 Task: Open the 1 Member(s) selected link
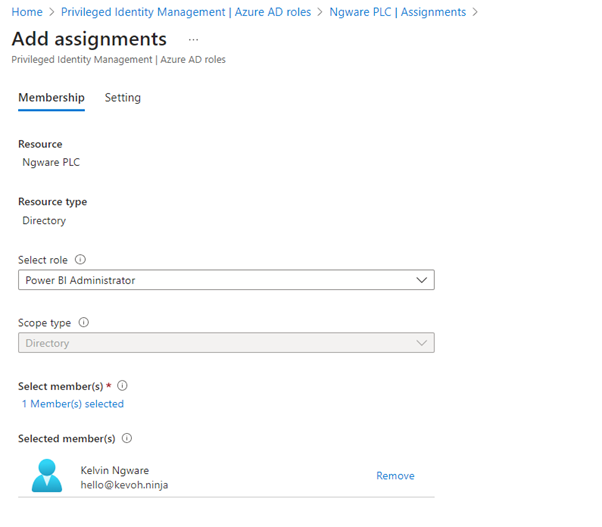click(x=73, y=404)
